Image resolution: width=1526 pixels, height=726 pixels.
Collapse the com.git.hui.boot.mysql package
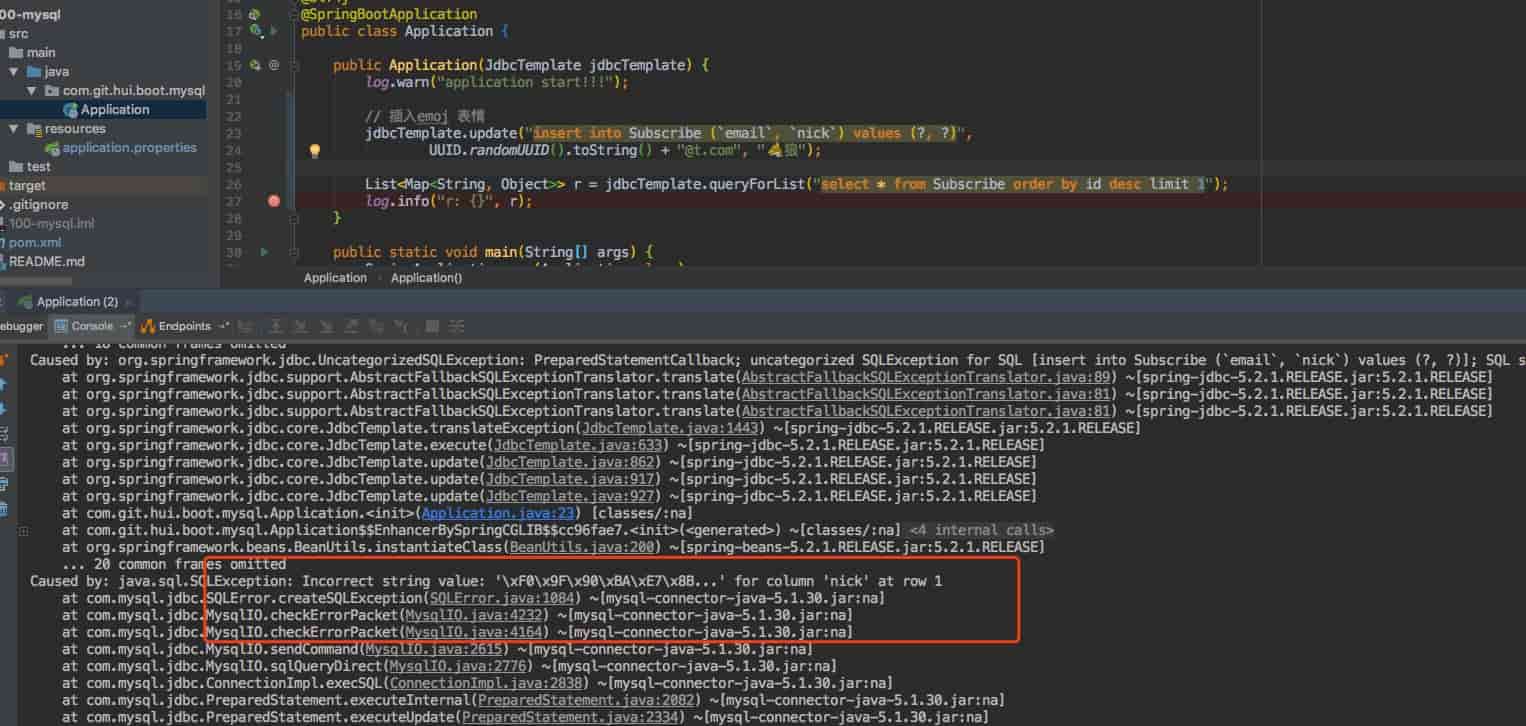[x=32, y=91]
